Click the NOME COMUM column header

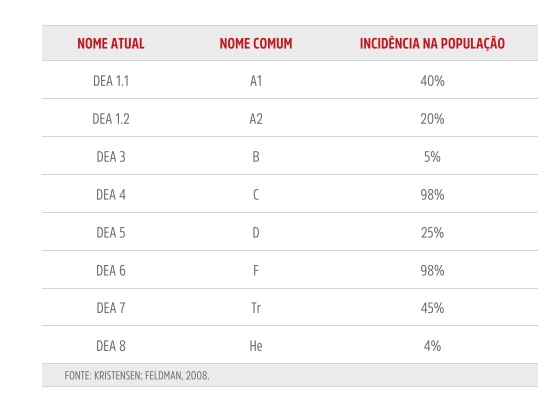[x=256, y=43]
